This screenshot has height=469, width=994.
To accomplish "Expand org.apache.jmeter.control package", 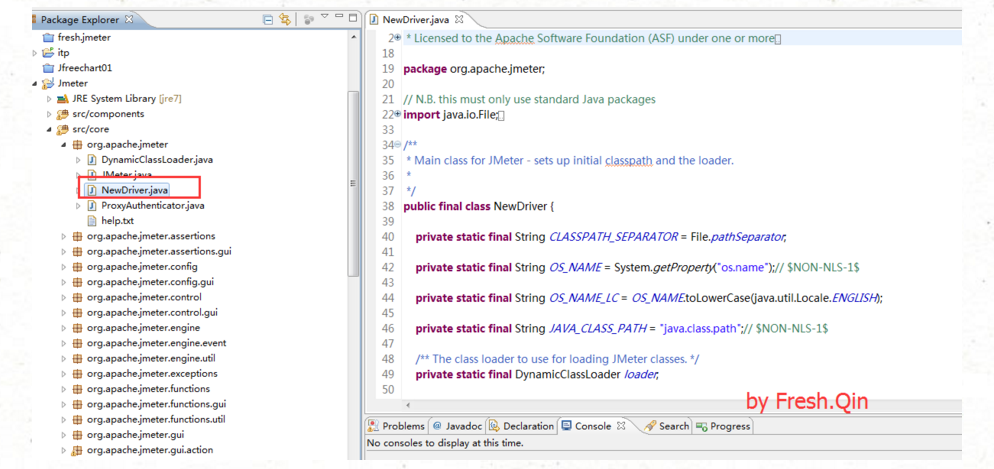I will click(63, 297).
